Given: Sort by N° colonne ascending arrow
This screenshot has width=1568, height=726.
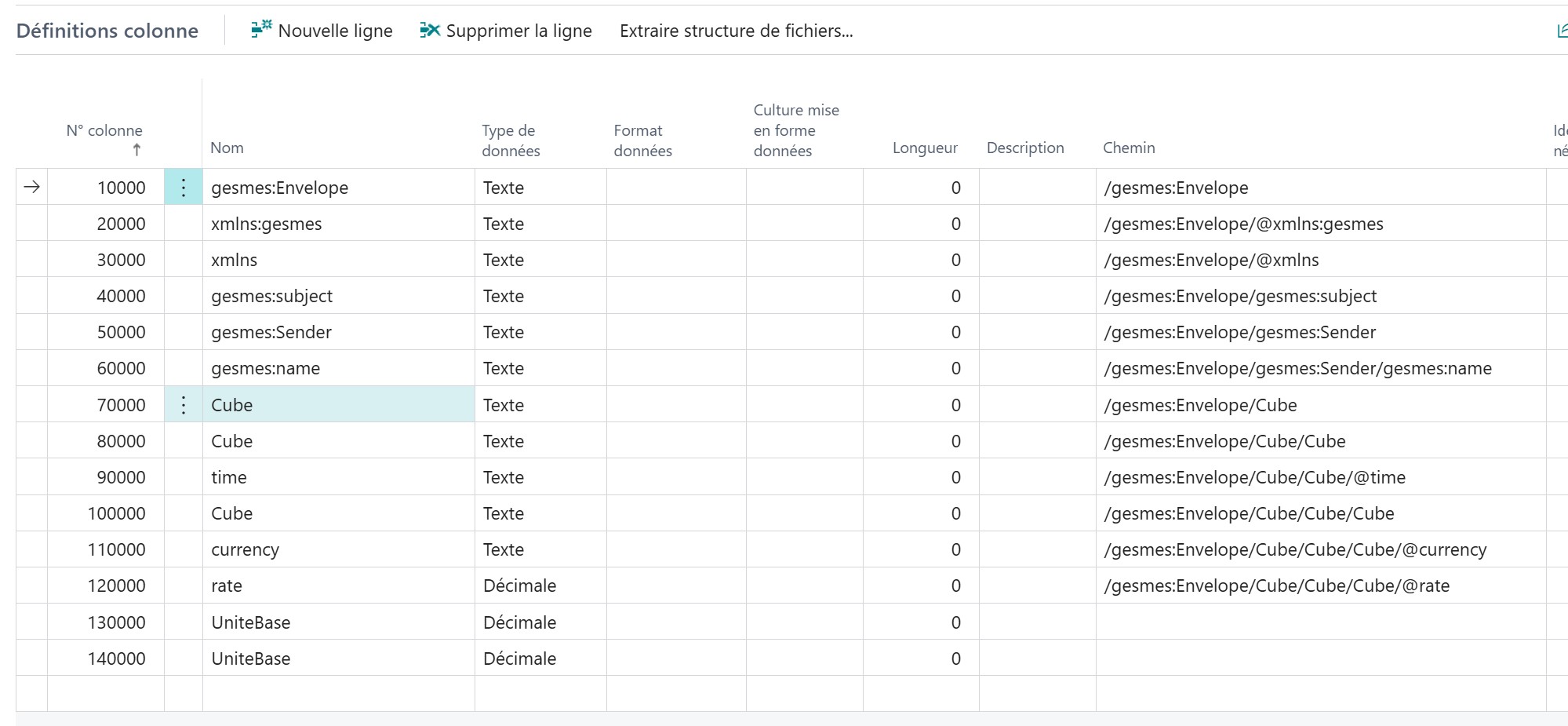Looking at the screenshot, I should tap(136, 149).
